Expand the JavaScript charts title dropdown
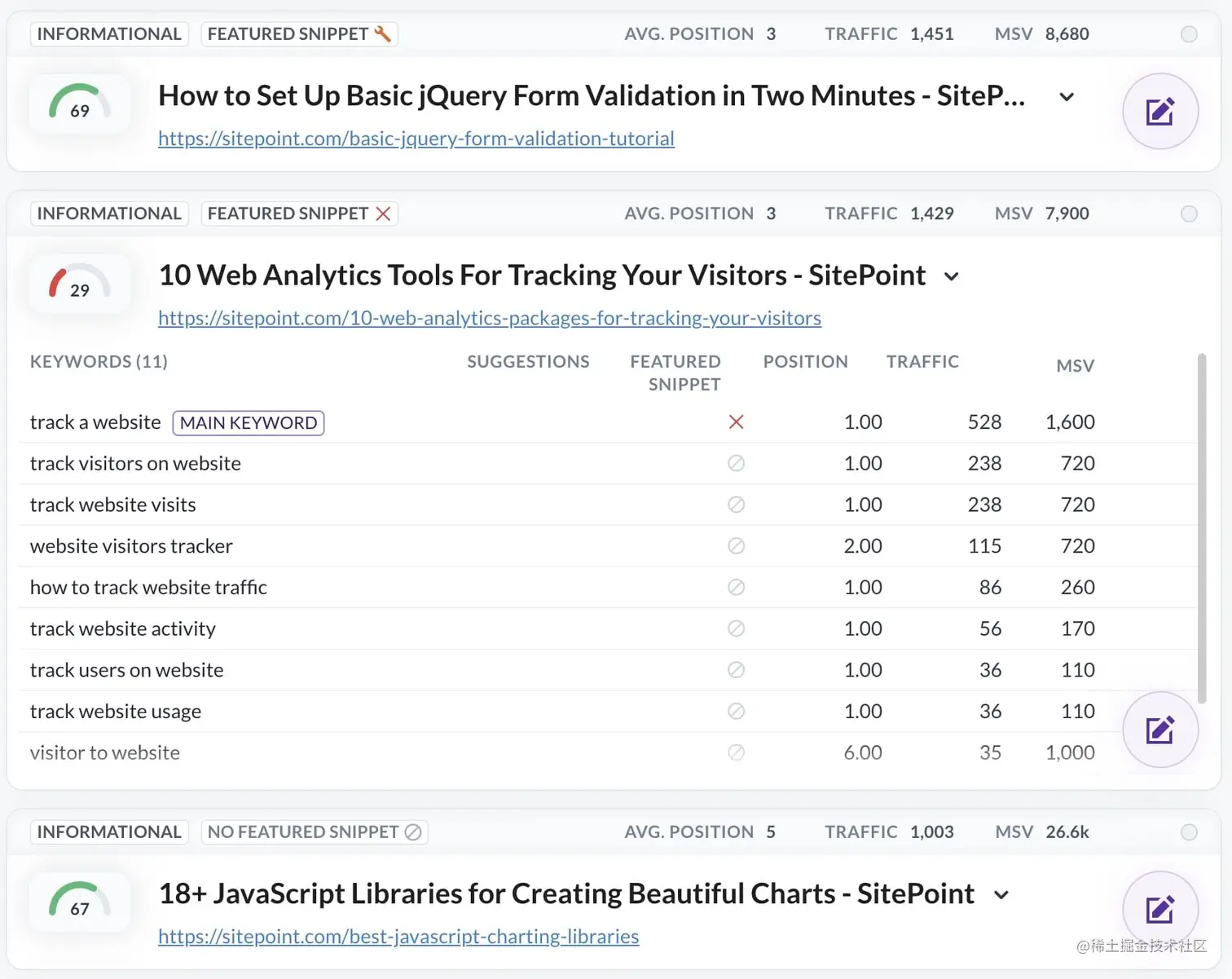 click(1001, 893)
